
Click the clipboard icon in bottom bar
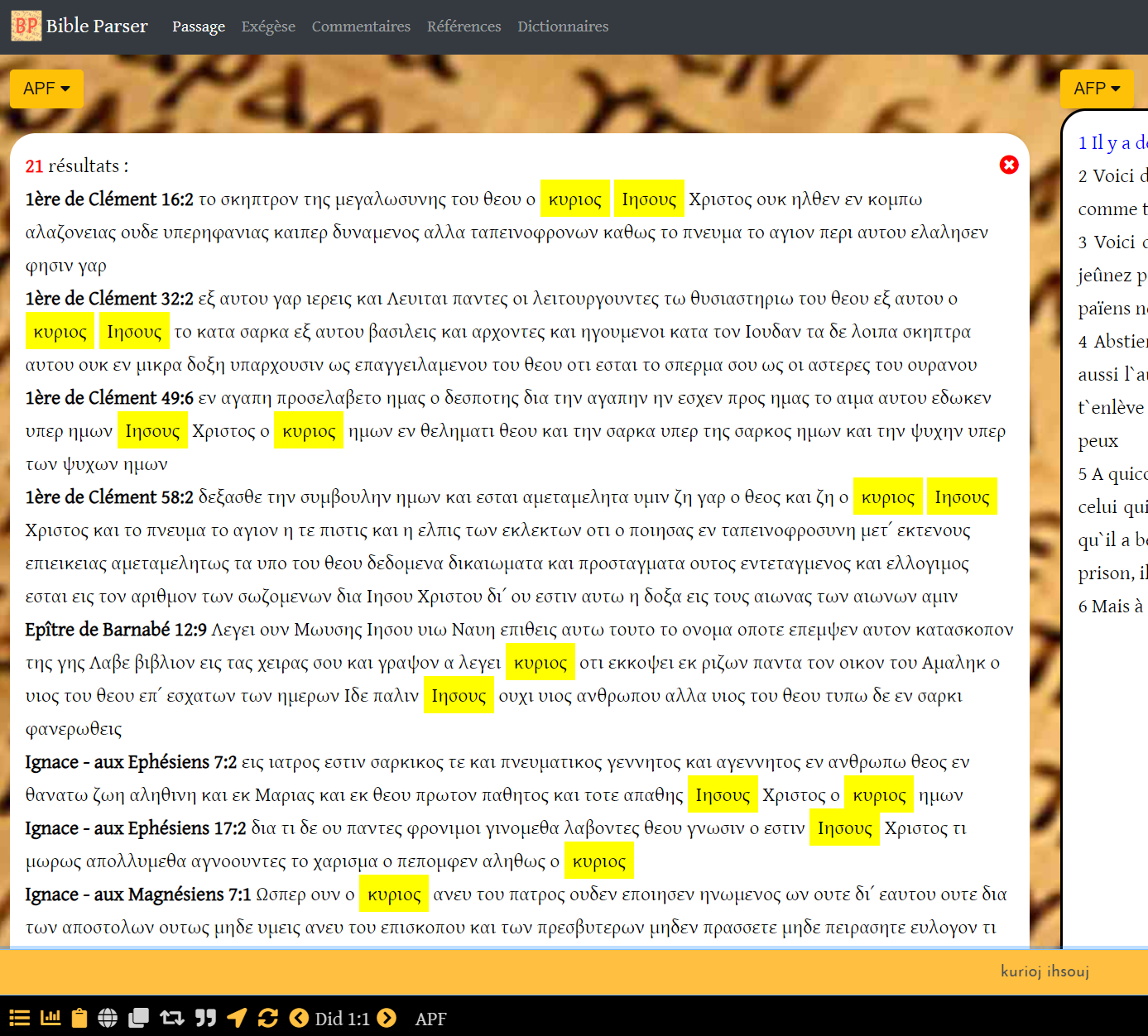click(79, 1018)
